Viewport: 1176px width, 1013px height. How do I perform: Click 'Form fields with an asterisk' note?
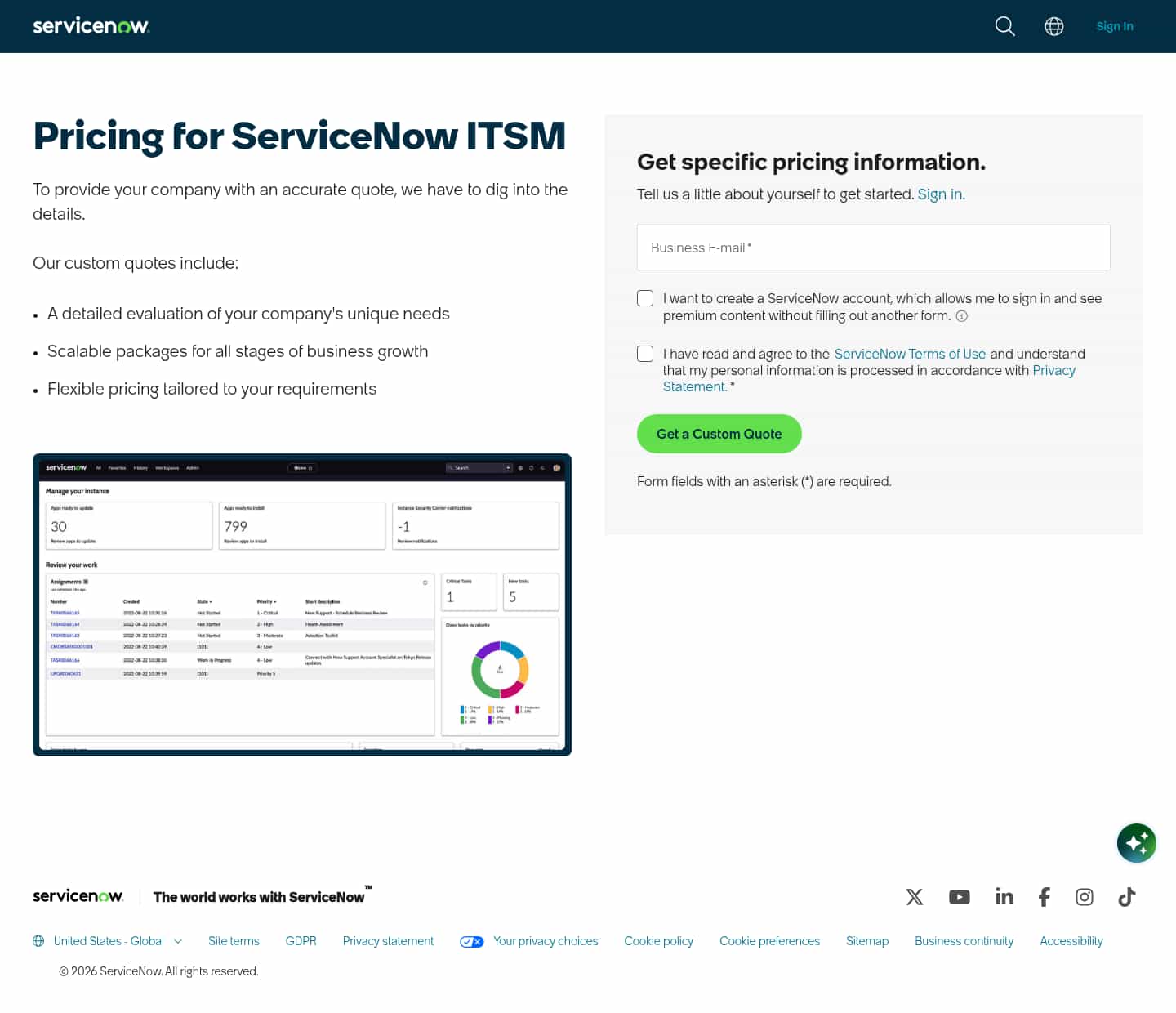(764, 482)
